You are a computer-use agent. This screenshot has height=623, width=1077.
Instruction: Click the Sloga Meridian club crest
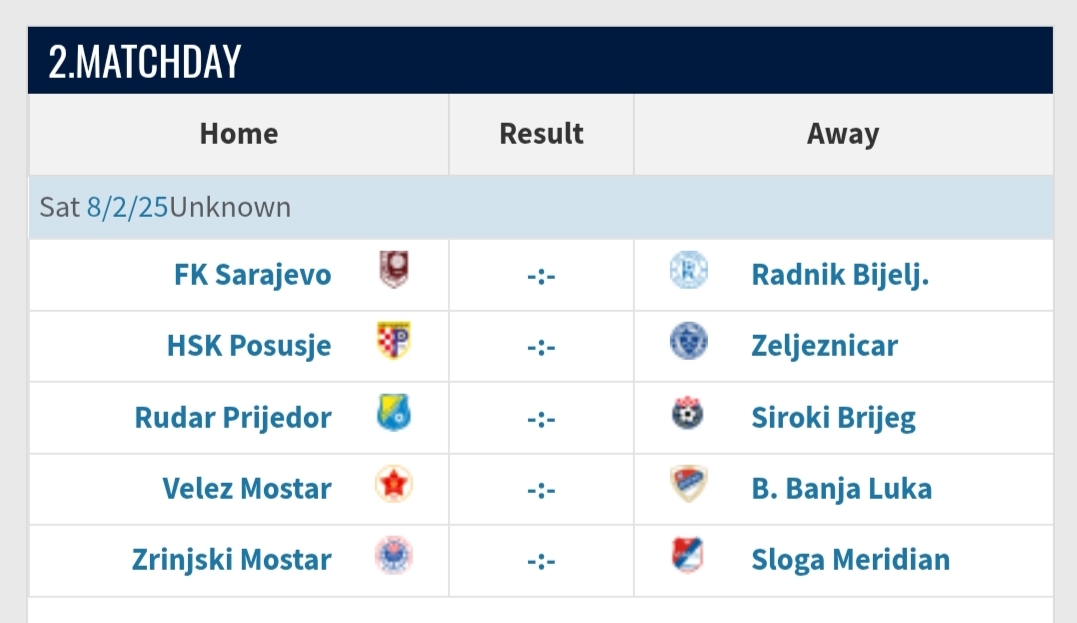[x=688, y=555]
